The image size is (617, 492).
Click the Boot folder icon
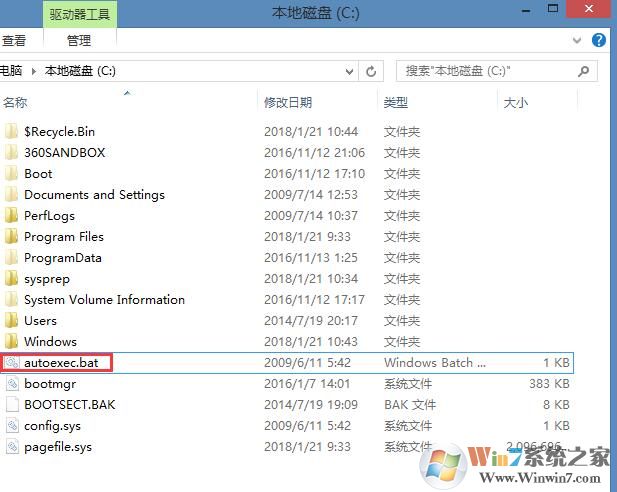pos(11,174)
